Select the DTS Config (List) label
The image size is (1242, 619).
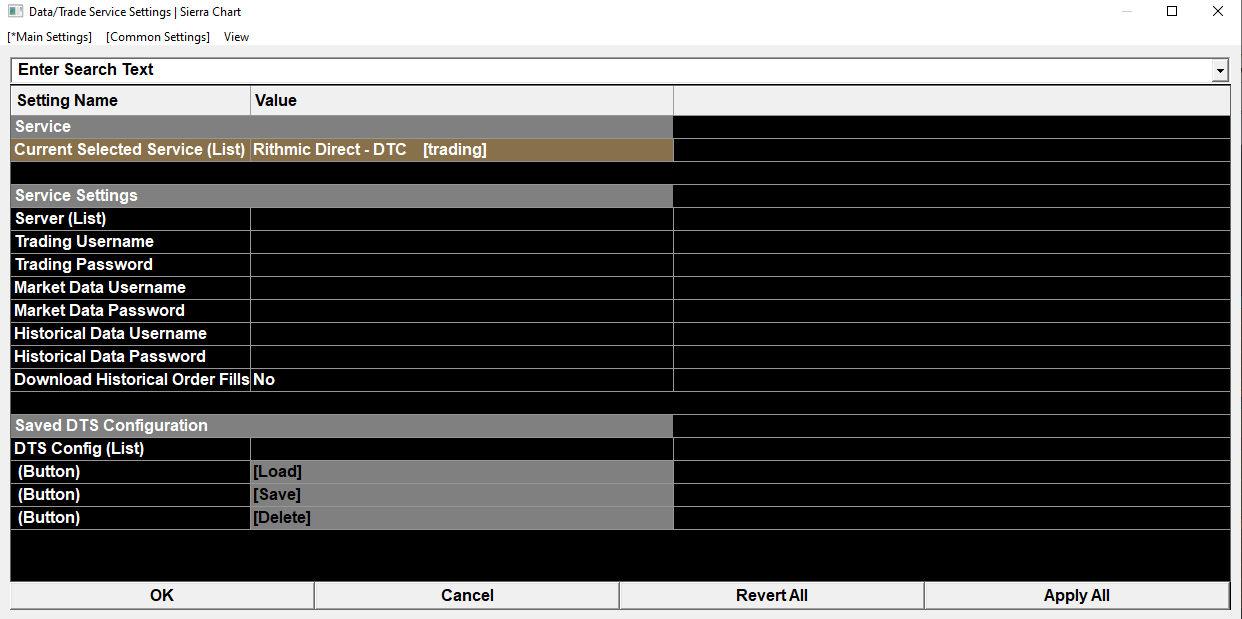pyautogui.click(x=130, y=449)
